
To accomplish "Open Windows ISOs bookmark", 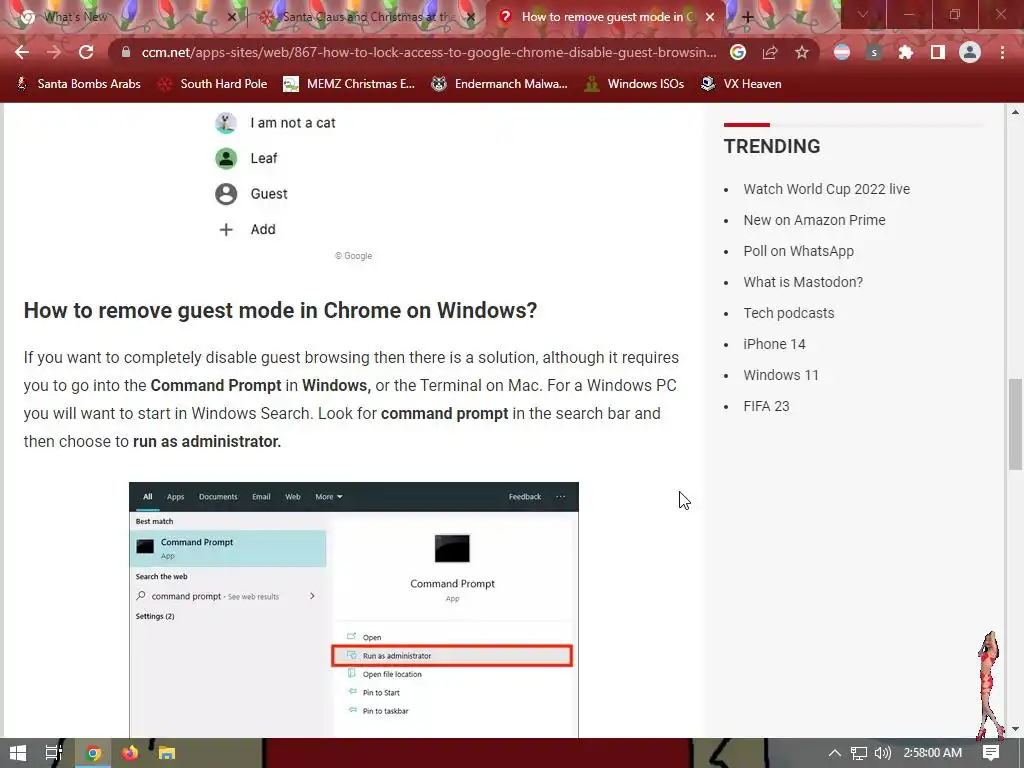I will (x=635, y=84).
